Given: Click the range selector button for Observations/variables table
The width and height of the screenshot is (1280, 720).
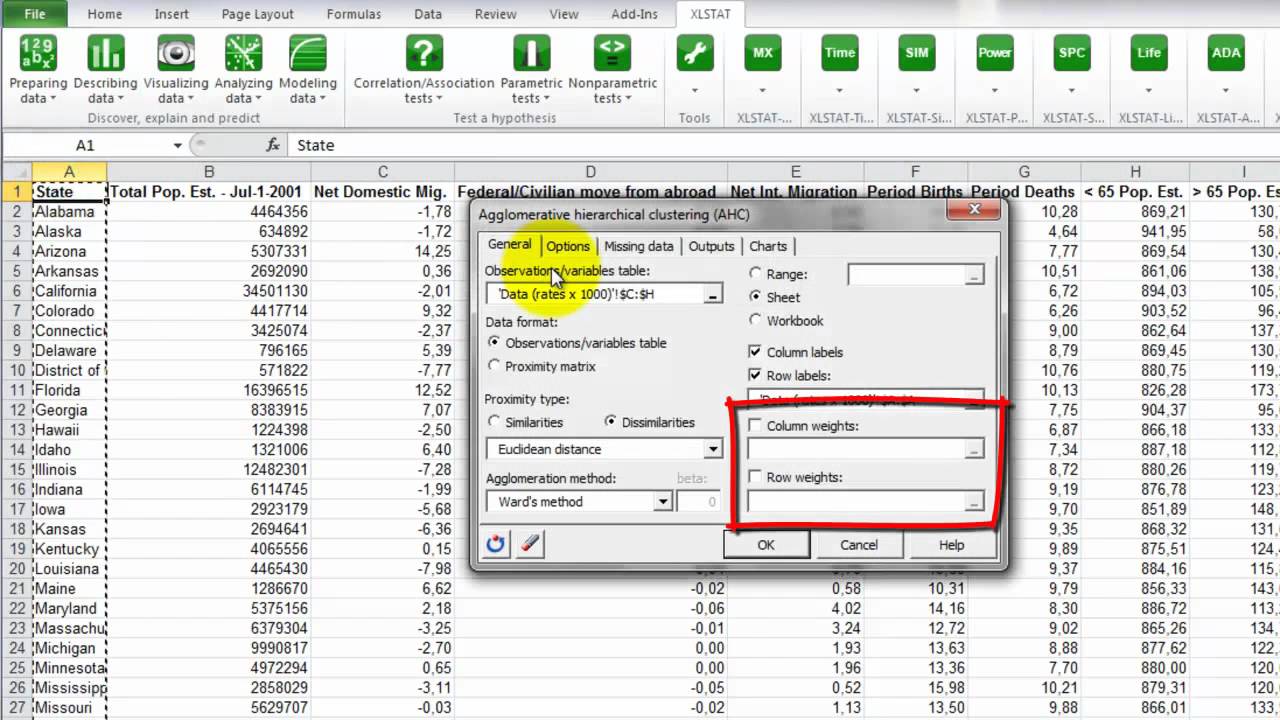Looking at the screenshot, I should (712, 294).
